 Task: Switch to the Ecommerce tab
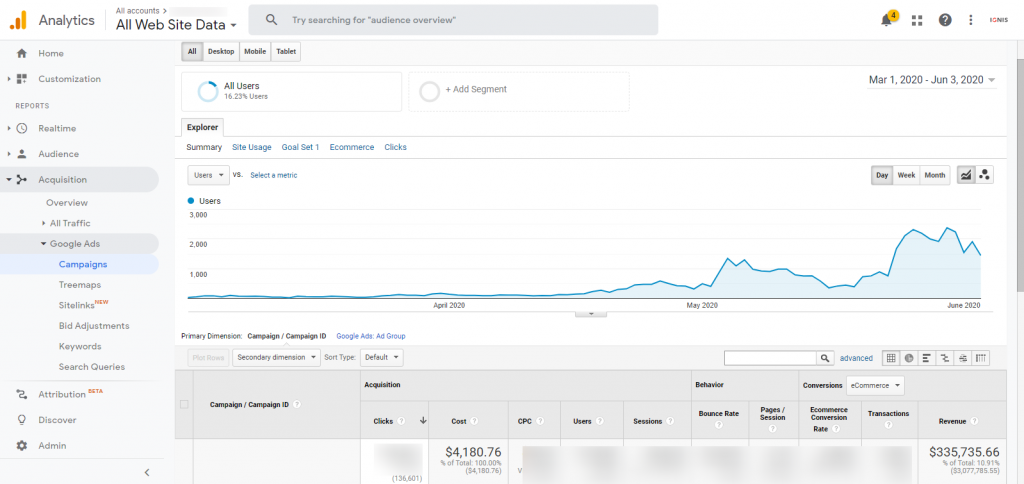point(351,147)
